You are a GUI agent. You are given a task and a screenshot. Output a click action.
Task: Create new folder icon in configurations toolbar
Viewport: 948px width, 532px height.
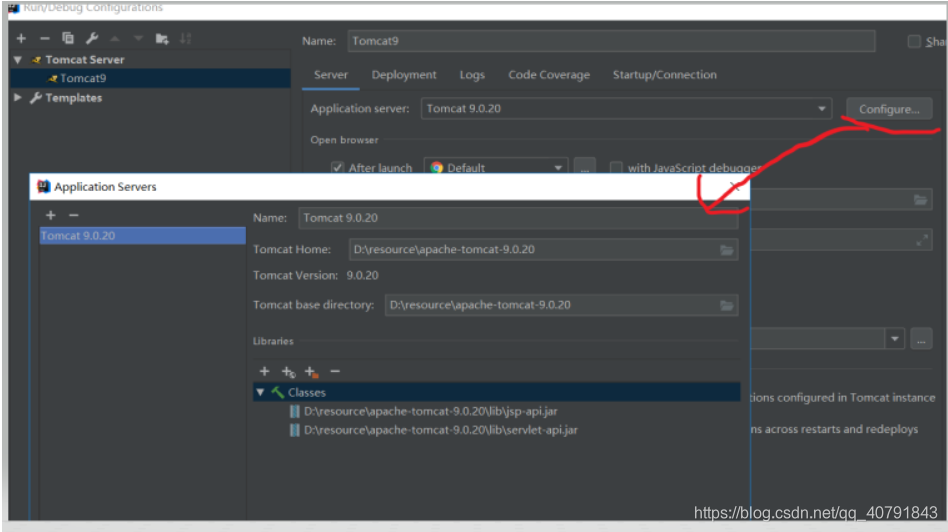pos(162,39)
